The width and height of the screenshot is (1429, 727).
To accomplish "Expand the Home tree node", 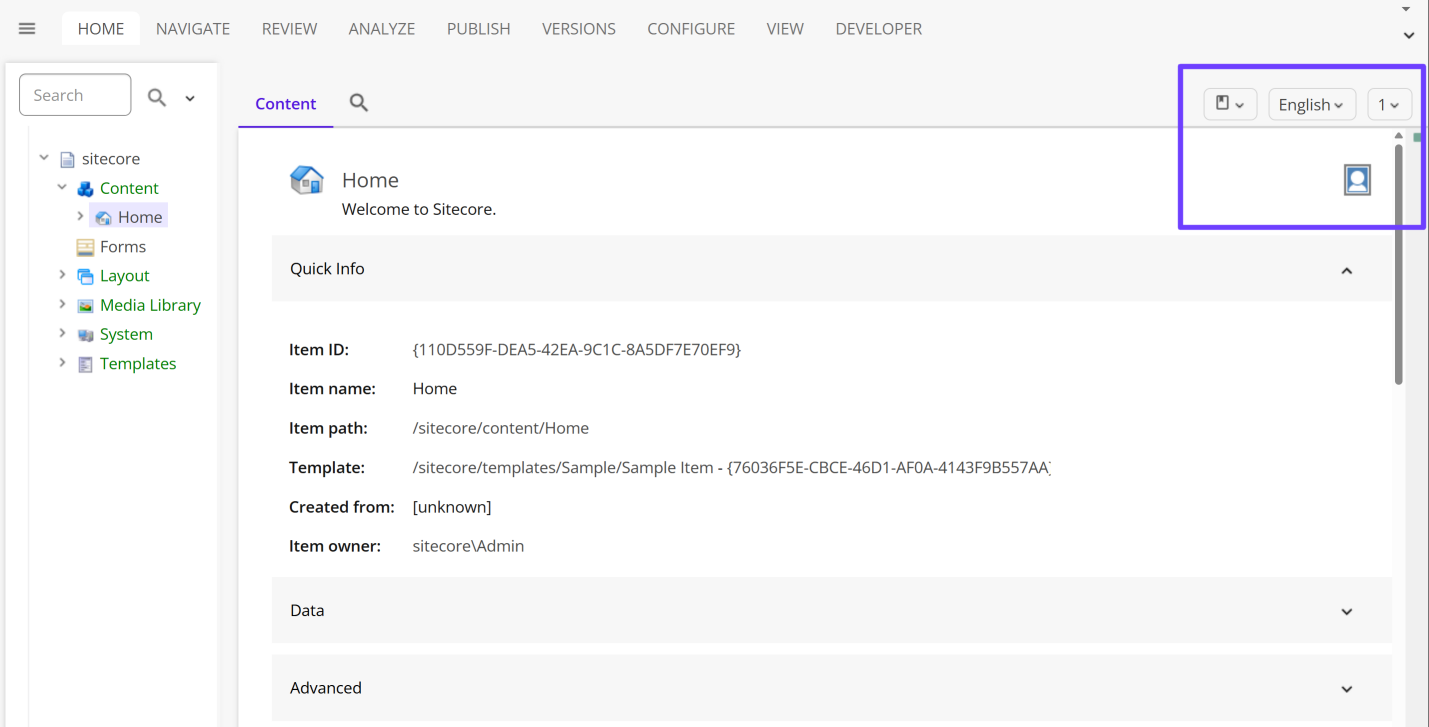I will (x=80, y=216).
